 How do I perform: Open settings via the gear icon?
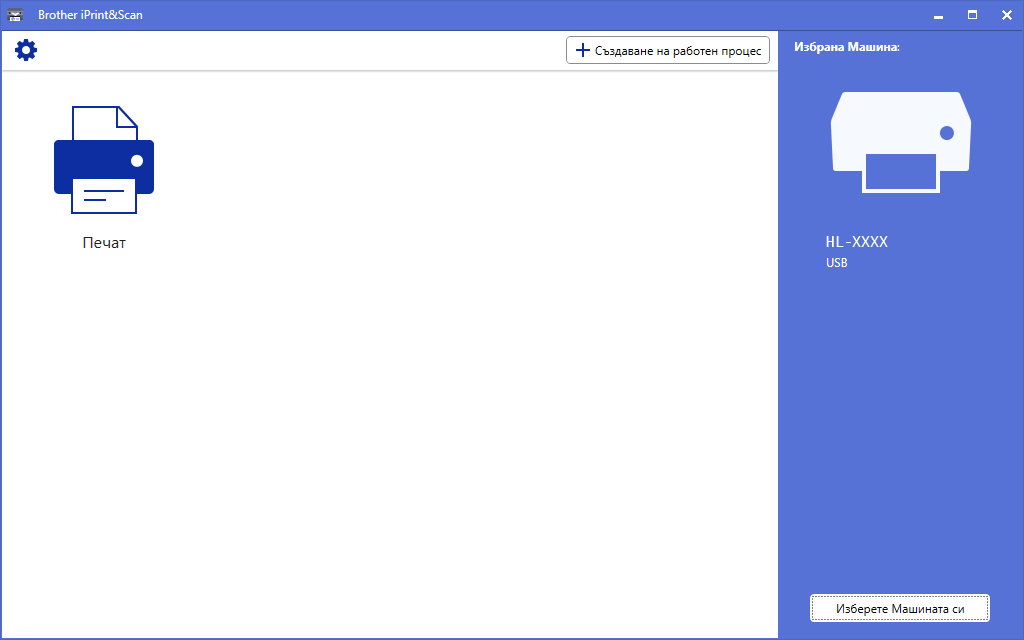26,50
